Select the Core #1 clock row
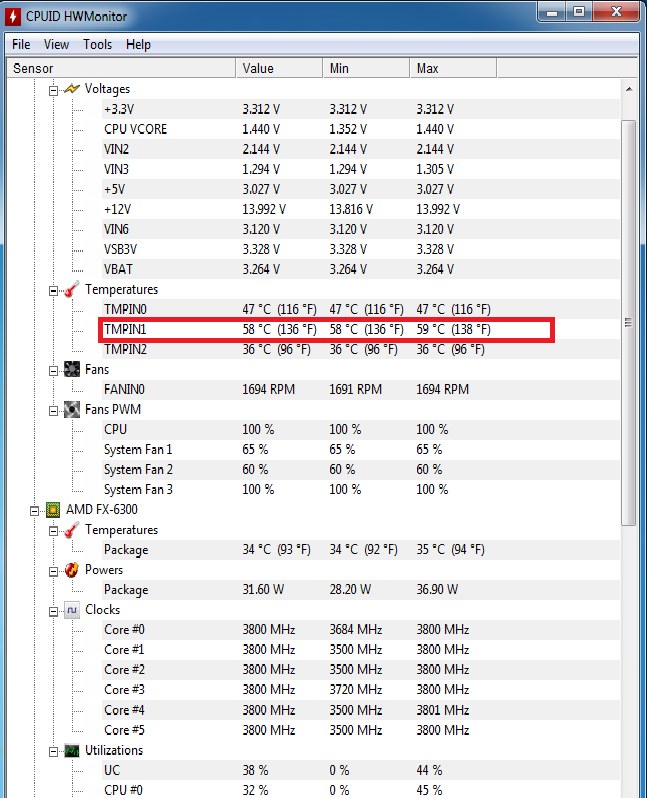 click(360, 650)
